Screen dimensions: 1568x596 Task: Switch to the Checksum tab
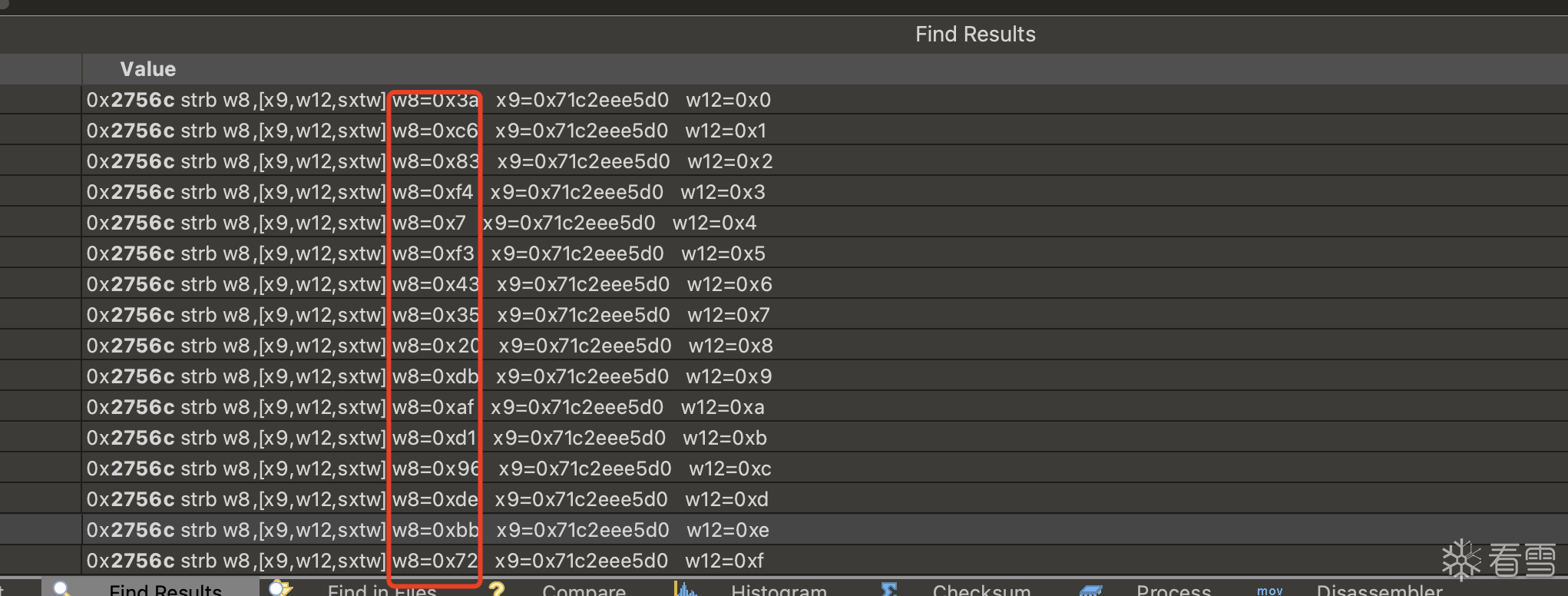[981, 590]
